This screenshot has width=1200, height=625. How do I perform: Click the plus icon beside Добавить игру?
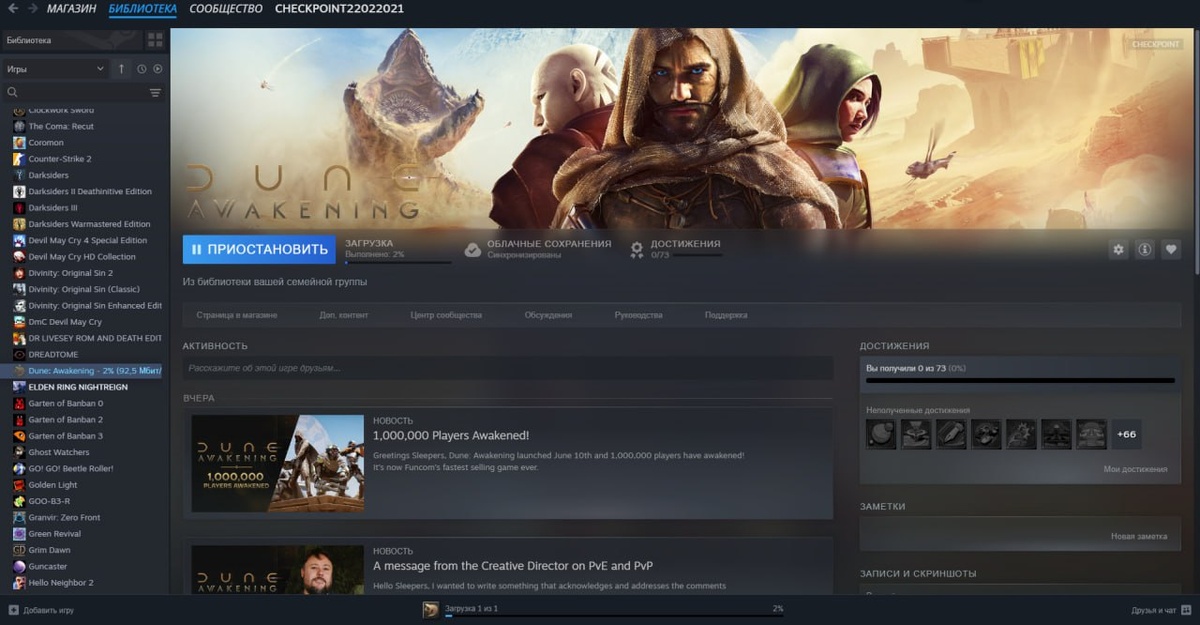(x=13, y=609)
